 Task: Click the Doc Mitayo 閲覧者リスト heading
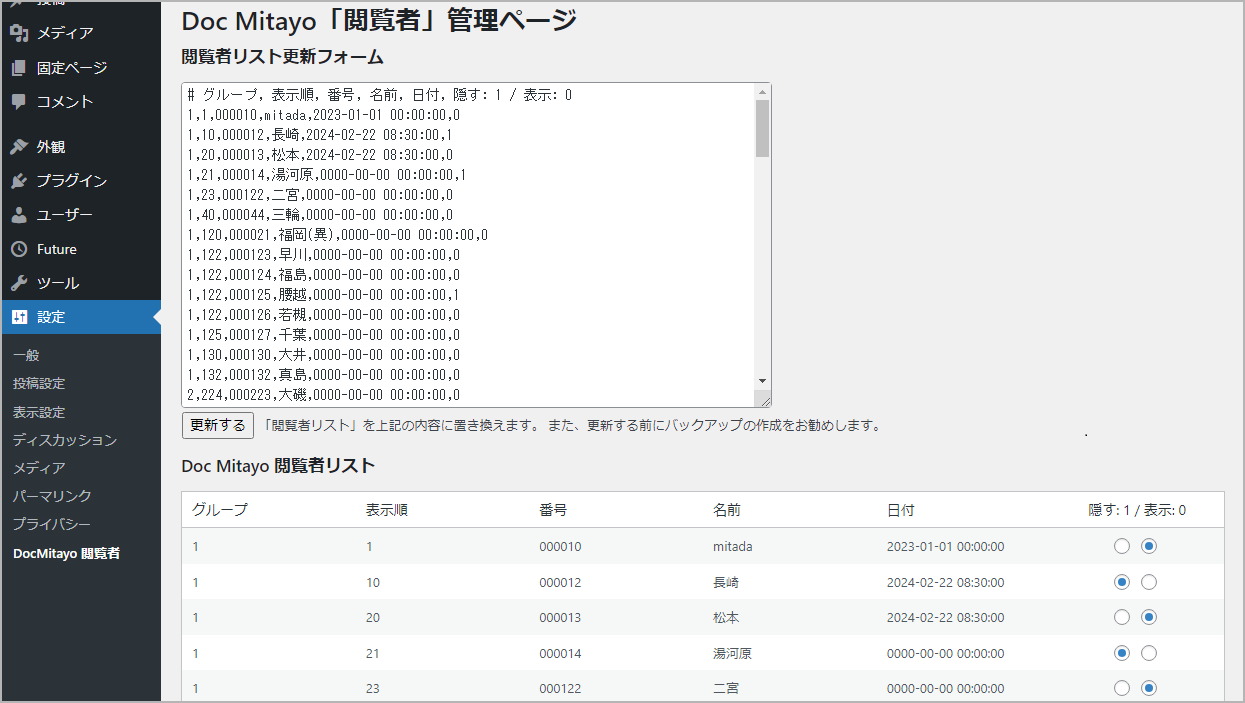278,465
